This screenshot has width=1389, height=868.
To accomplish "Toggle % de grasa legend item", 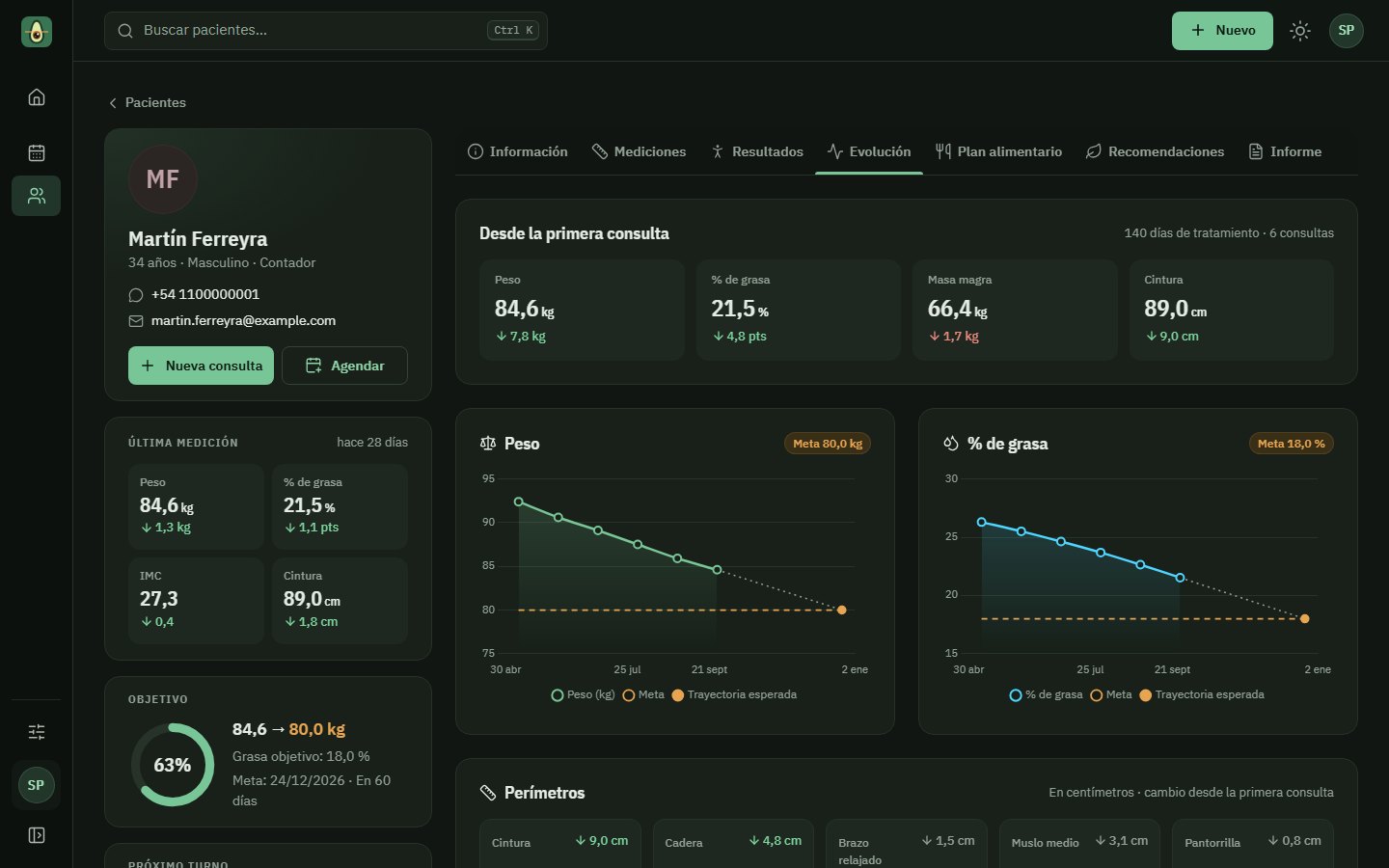I will click(1046, 695).
